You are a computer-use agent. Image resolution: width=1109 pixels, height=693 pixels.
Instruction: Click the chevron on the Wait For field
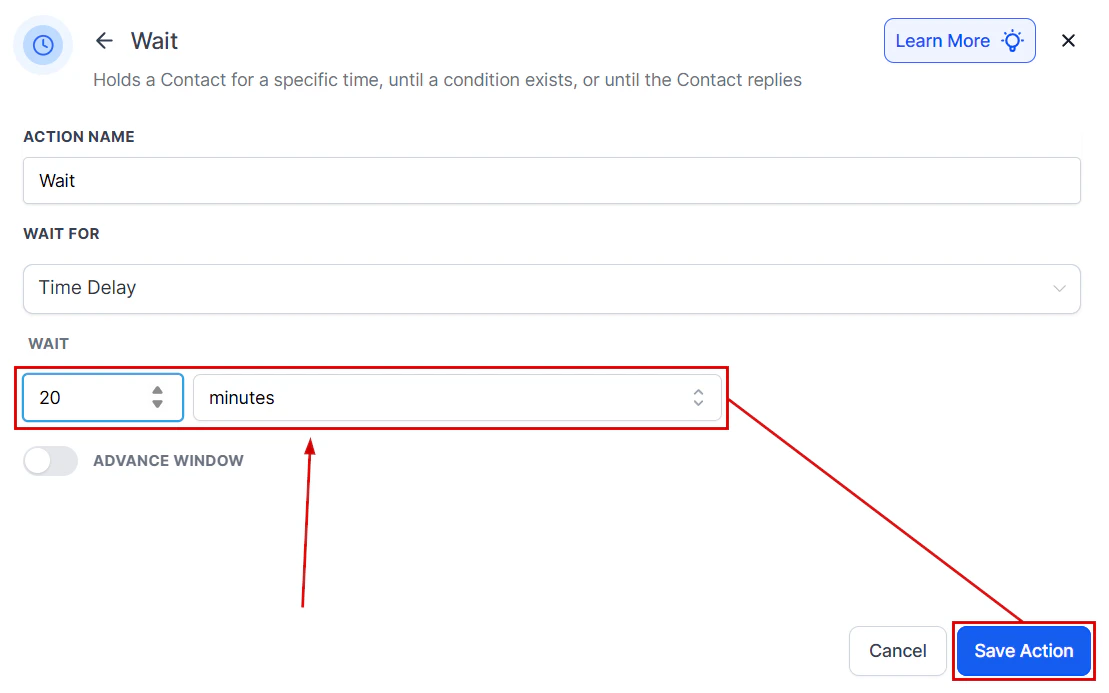click(1059, 288)
